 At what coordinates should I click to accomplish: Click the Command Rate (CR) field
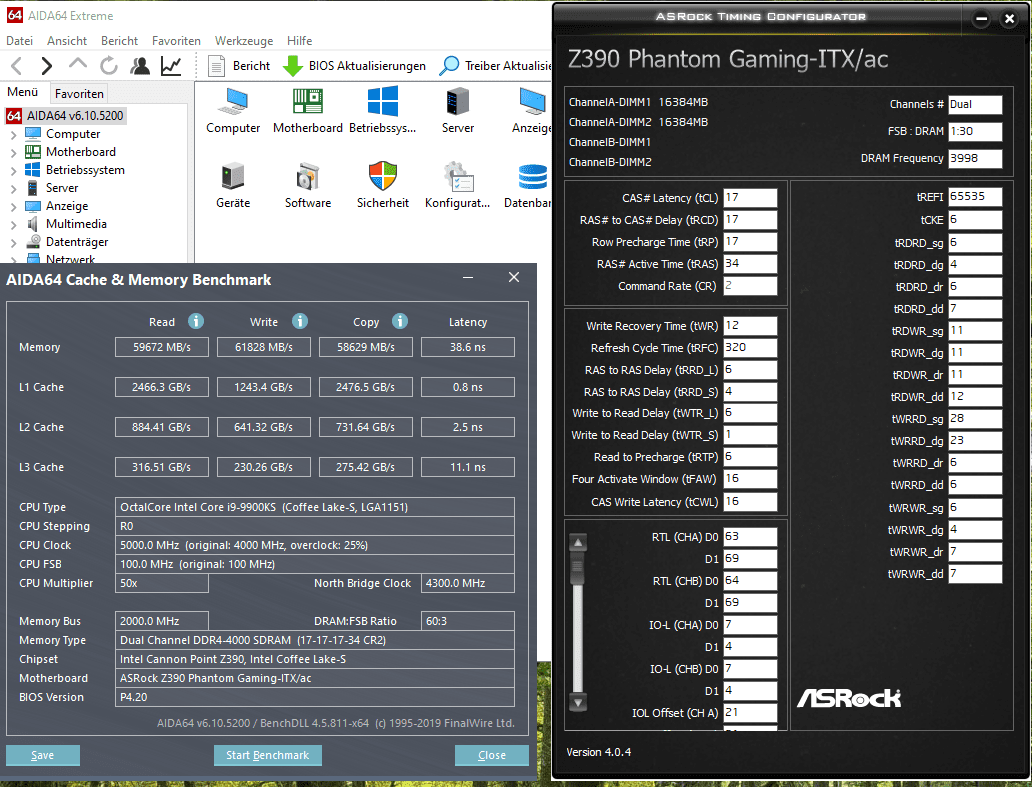[x=750, y=286]
